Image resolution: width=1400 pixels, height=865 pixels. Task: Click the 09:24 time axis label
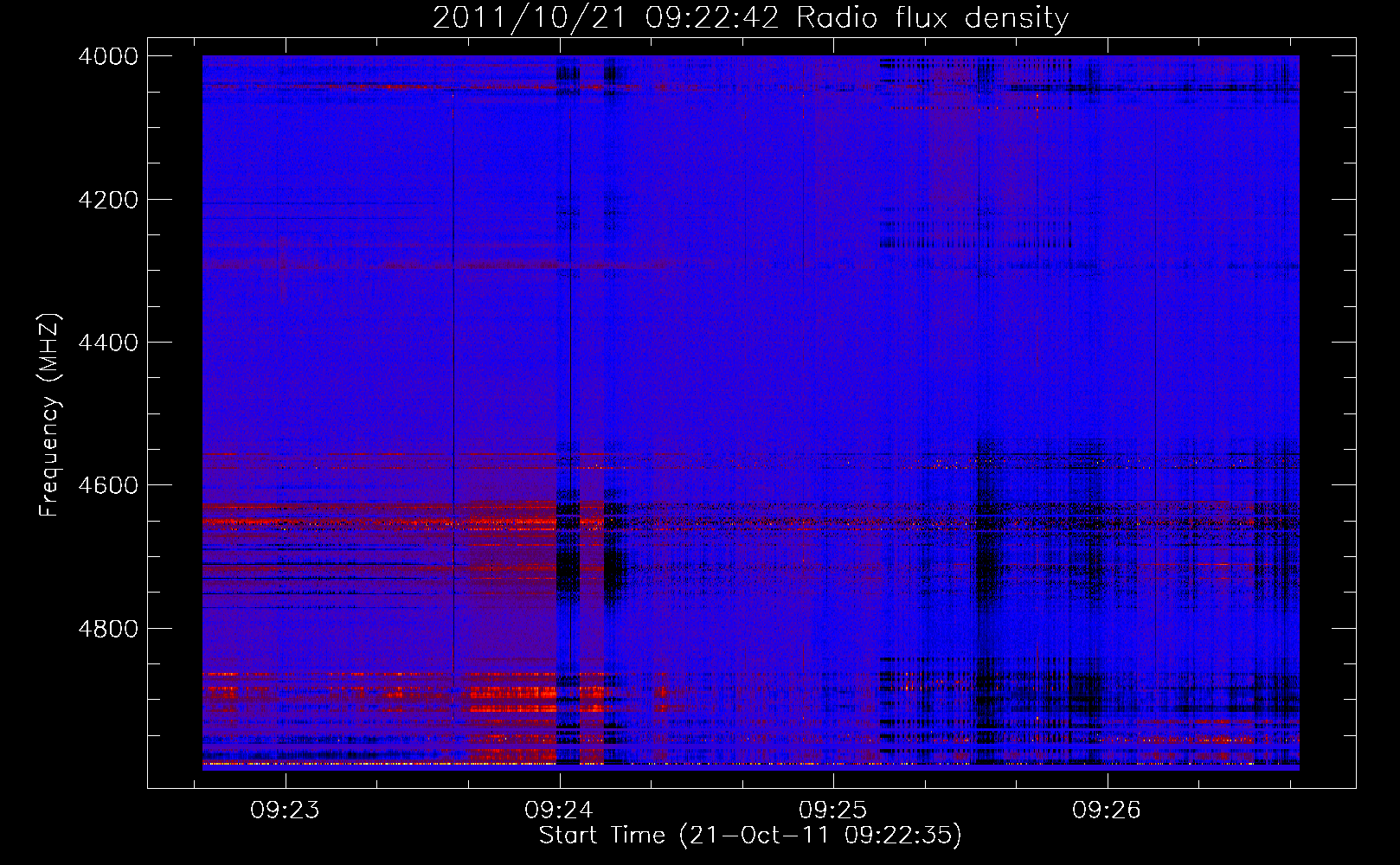(x=559, y=811)
